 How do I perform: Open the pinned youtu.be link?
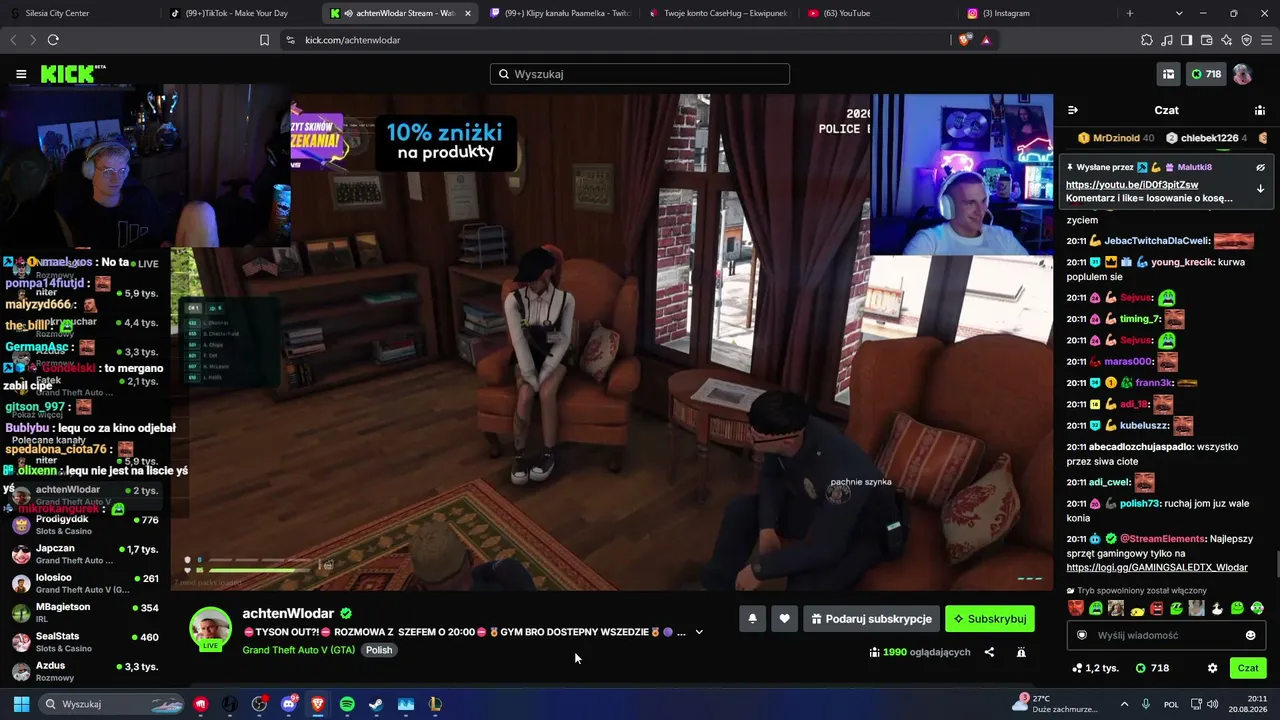(1132, 185)
